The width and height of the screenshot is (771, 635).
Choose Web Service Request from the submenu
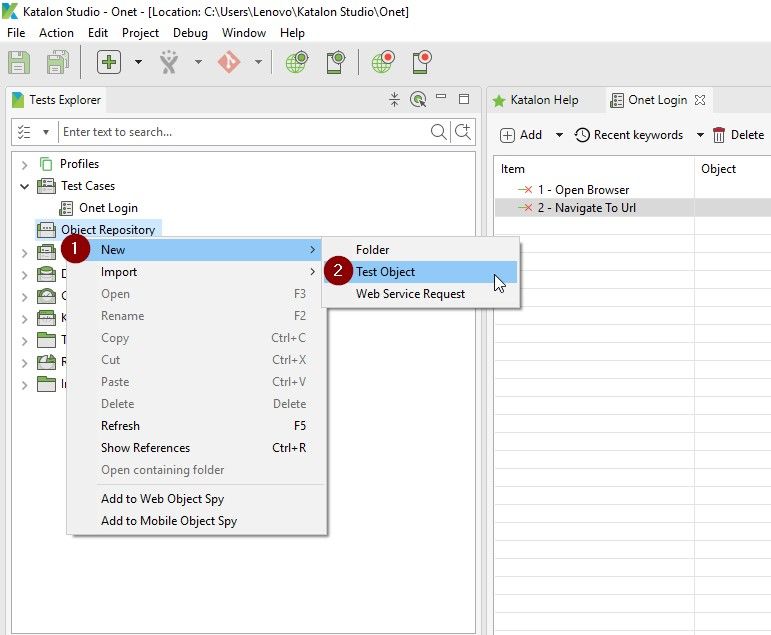(x=410, y=294)
